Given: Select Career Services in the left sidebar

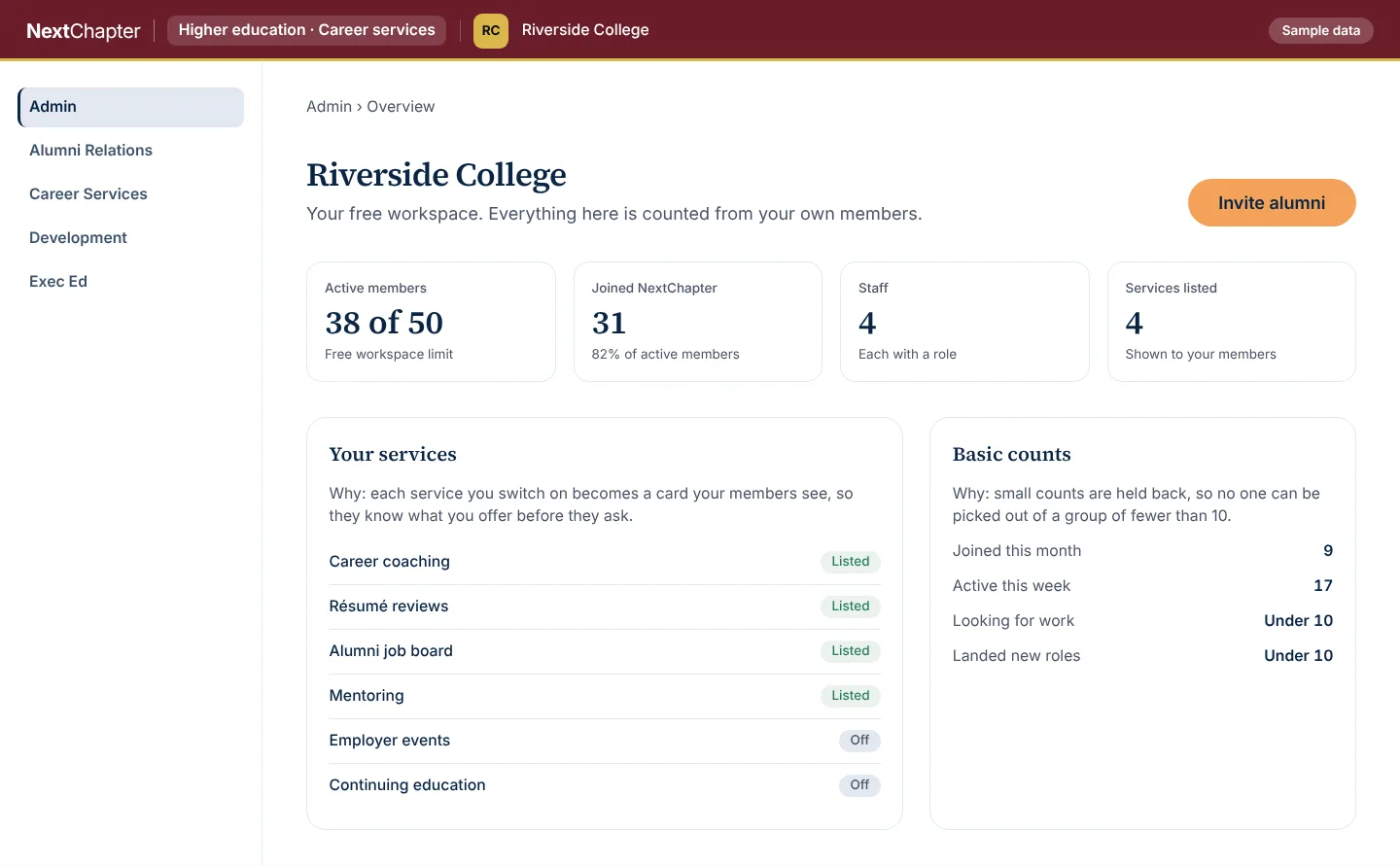Looking at the screenshot, I should click(131, 194).
